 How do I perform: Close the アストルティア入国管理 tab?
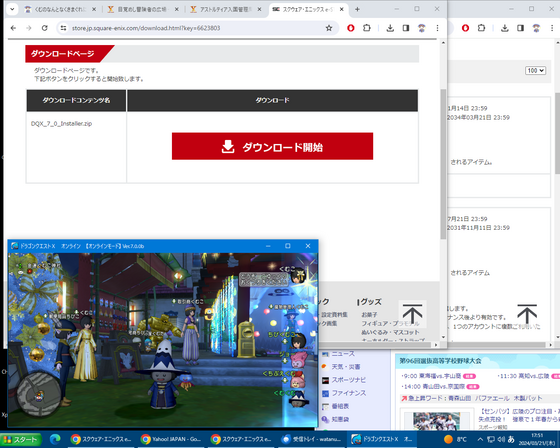point(259,10)
